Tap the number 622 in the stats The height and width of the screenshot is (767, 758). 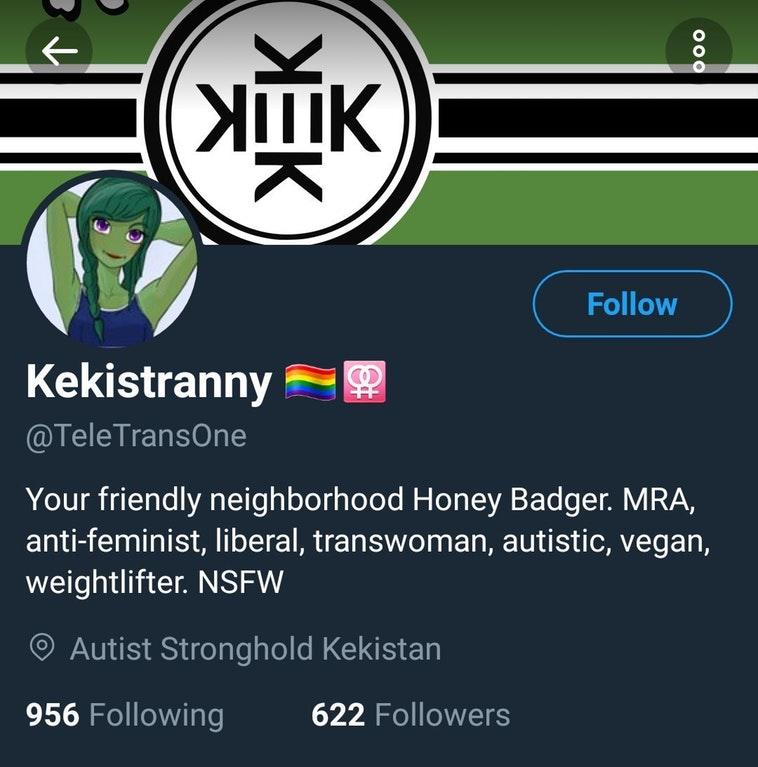tap(338, 715)
